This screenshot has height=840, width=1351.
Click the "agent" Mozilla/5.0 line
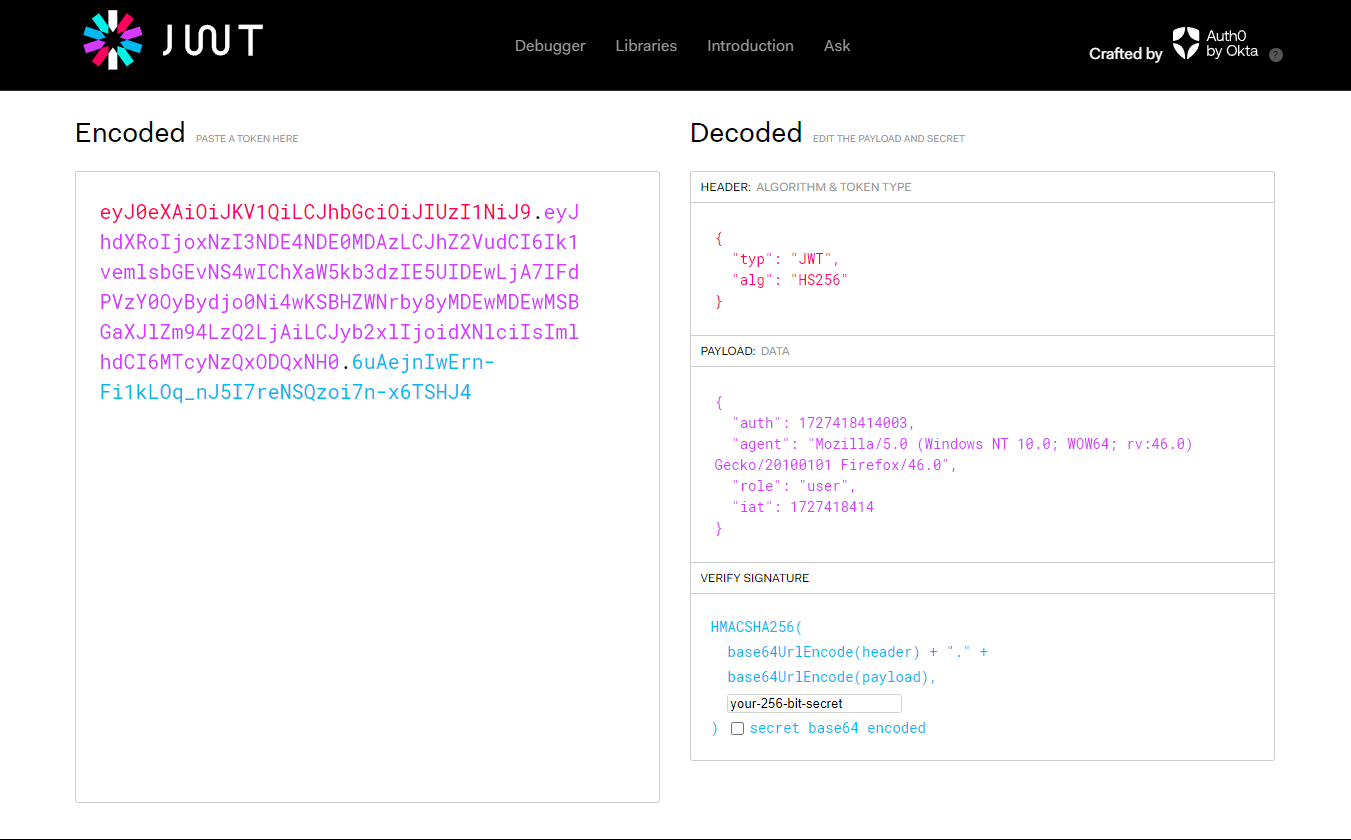962,444
